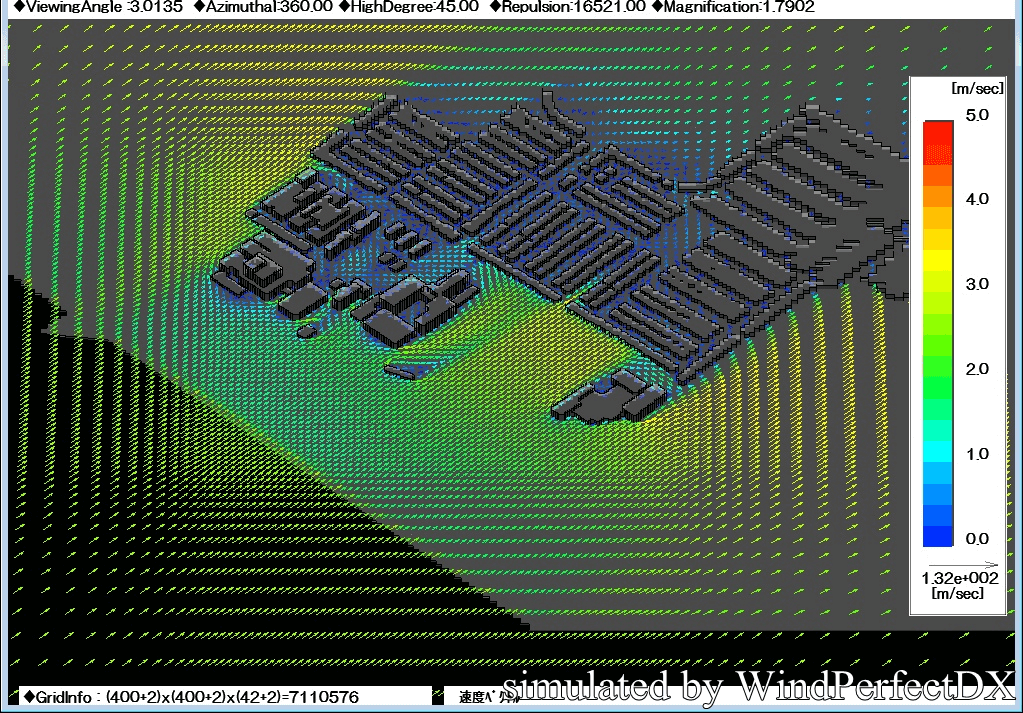Click the velocity vector legend icon at the bottom
Image resolution: width=1023 pixels, height=713 pixels.
[437, 696]
